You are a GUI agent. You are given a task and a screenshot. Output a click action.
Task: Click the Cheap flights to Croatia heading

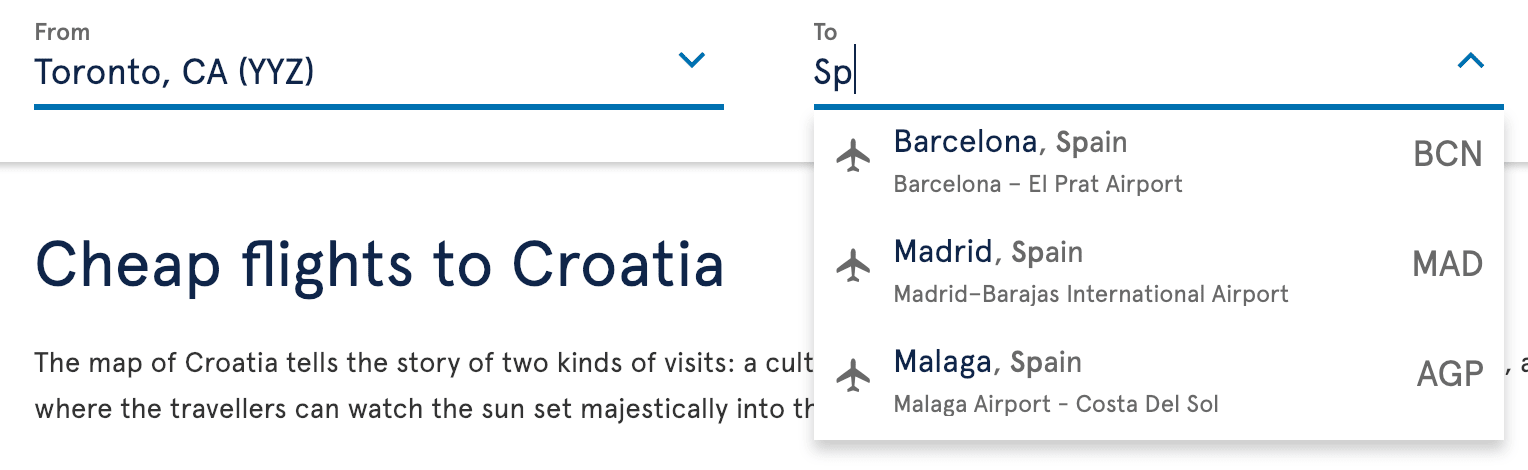(x=379, y=266)
